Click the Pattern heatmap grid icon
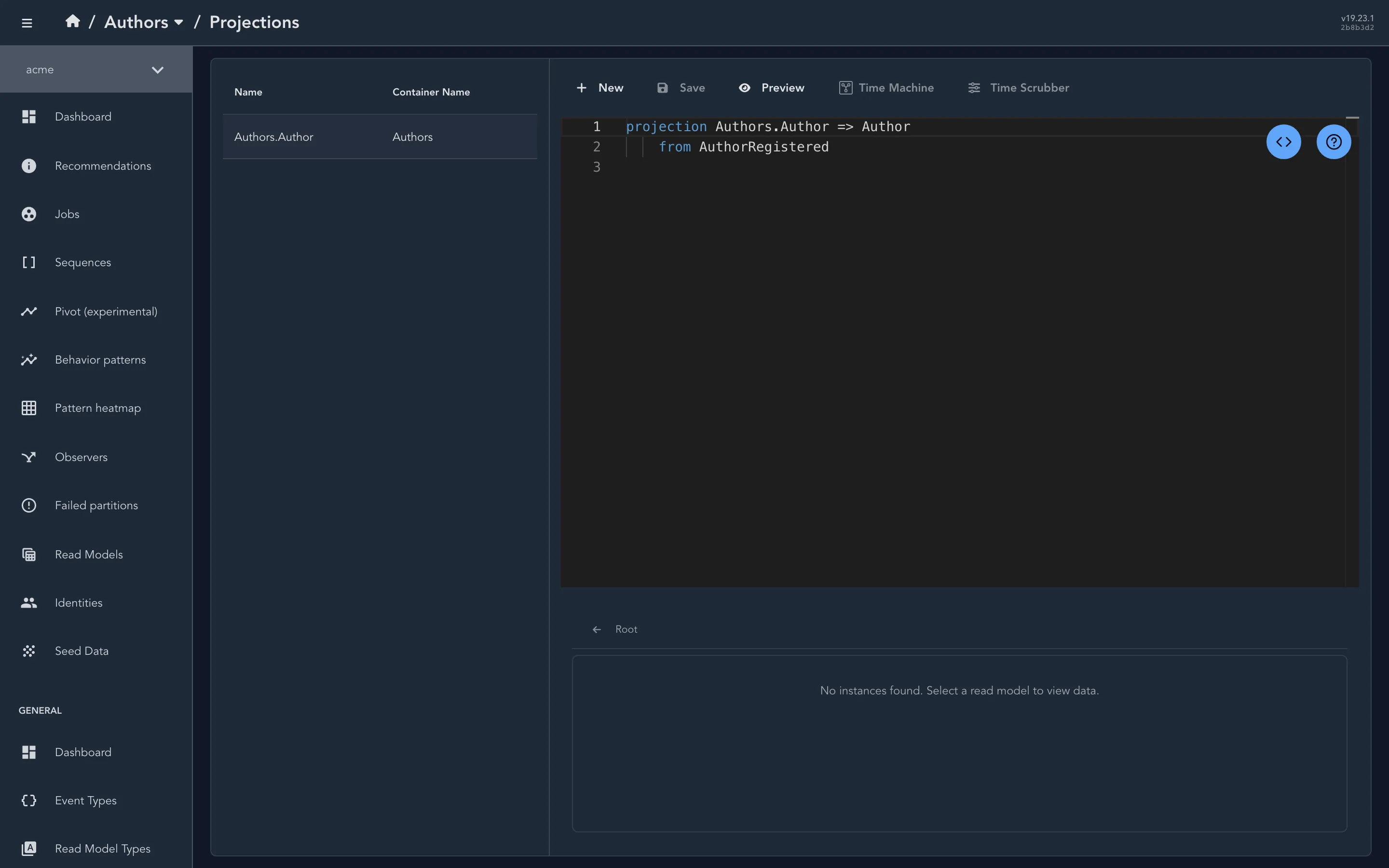 click(29, 408)
